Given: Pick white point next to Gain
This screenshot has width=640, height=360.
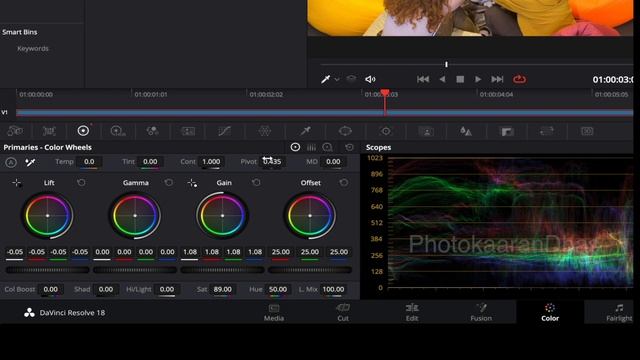Looking at the screenshot, I should (x=192, y=183).
